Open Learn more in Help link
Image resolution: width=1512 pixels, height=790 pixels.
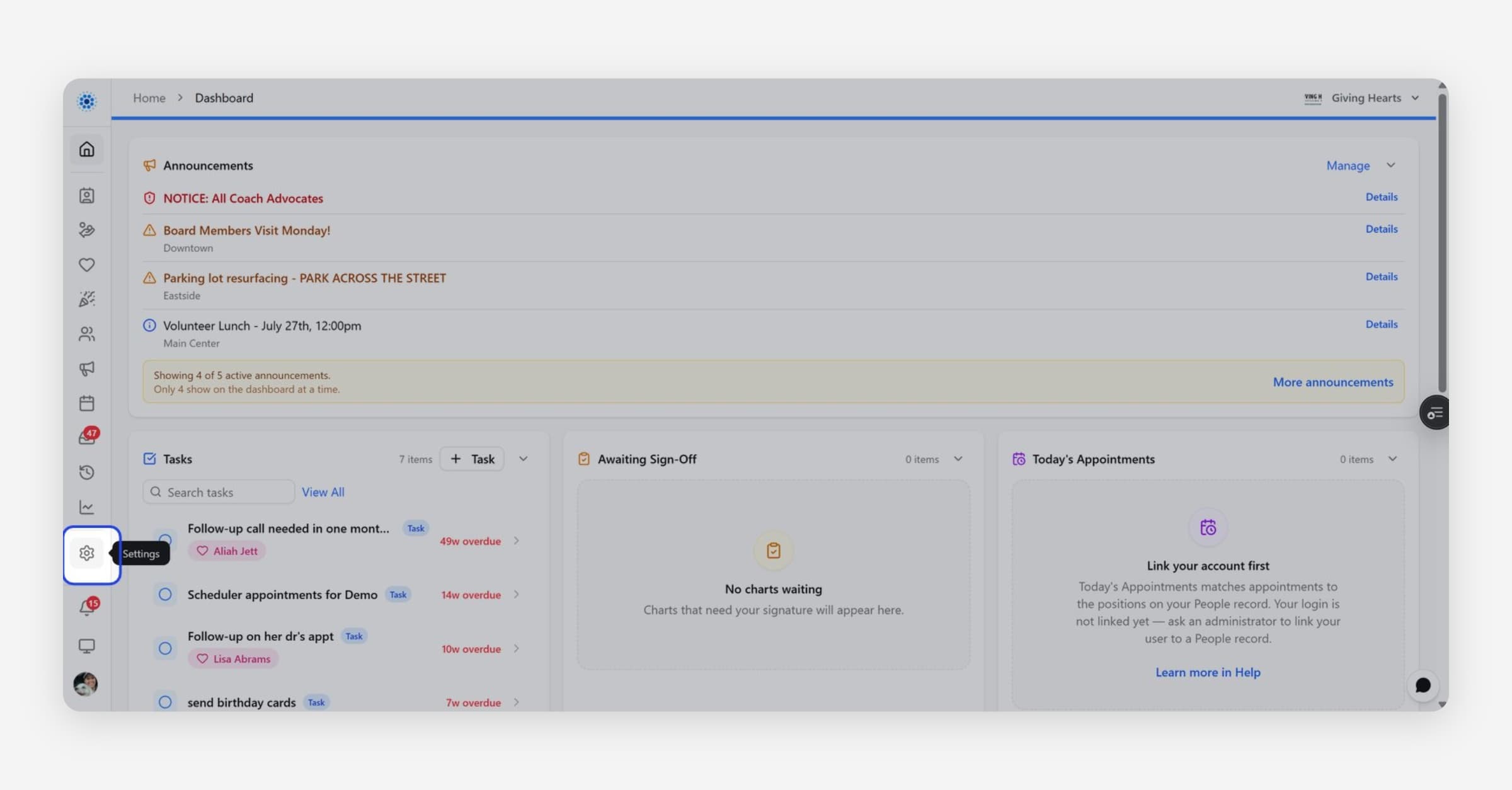click(1208, 672)
